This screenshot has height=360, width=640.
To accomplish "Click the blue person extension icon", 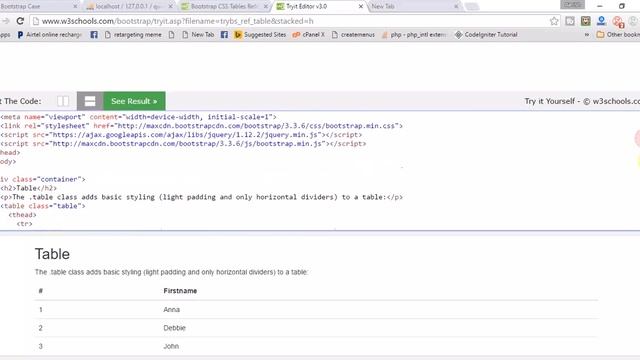I will (601, 21).
